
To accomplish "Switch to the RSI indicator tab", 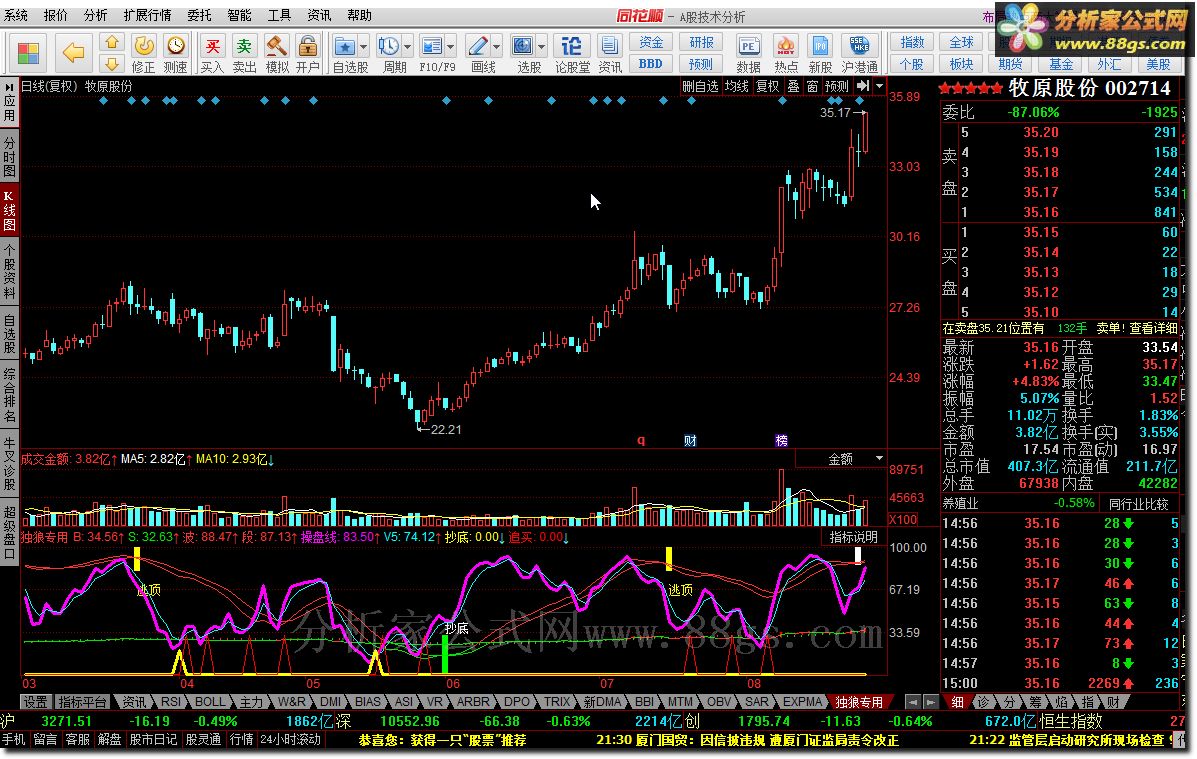I will pyautogui.click(x=170, y=702).
